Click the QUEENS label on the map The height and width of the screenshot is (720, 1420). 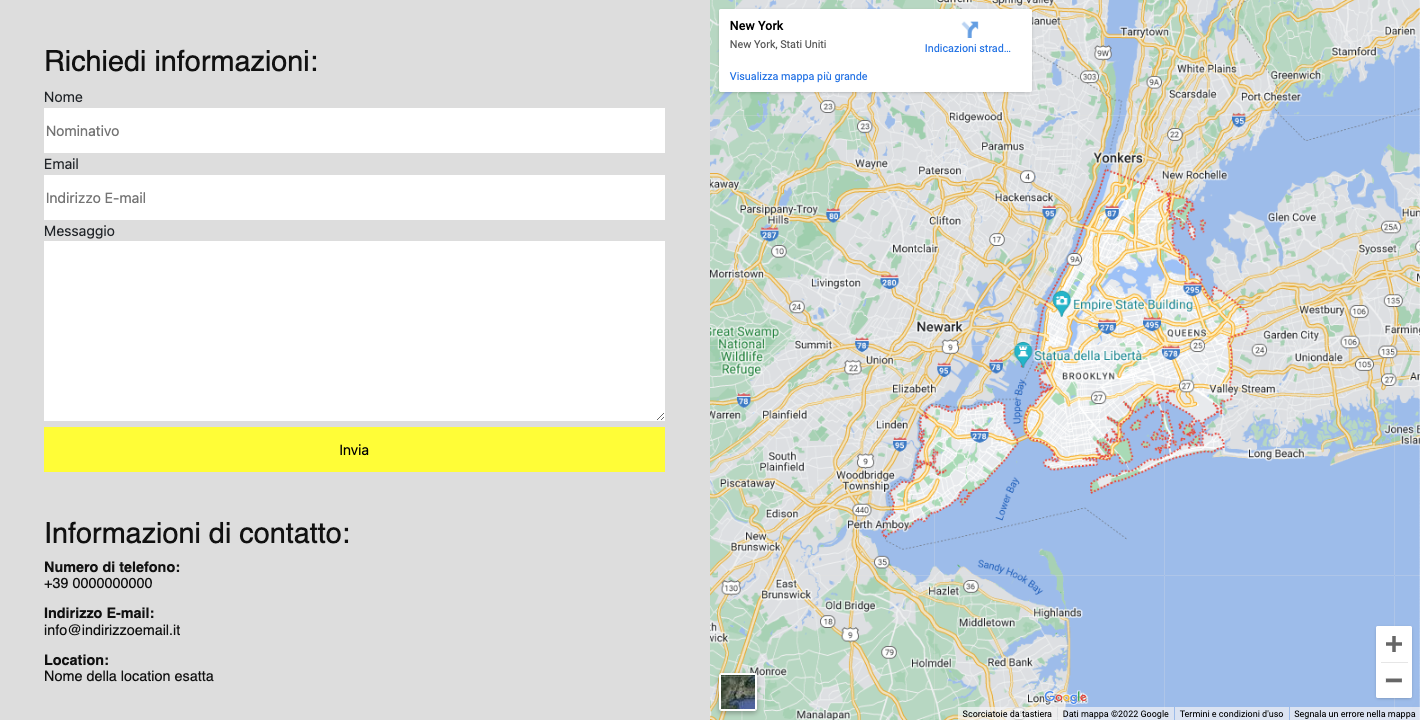tap(1187, 332)
